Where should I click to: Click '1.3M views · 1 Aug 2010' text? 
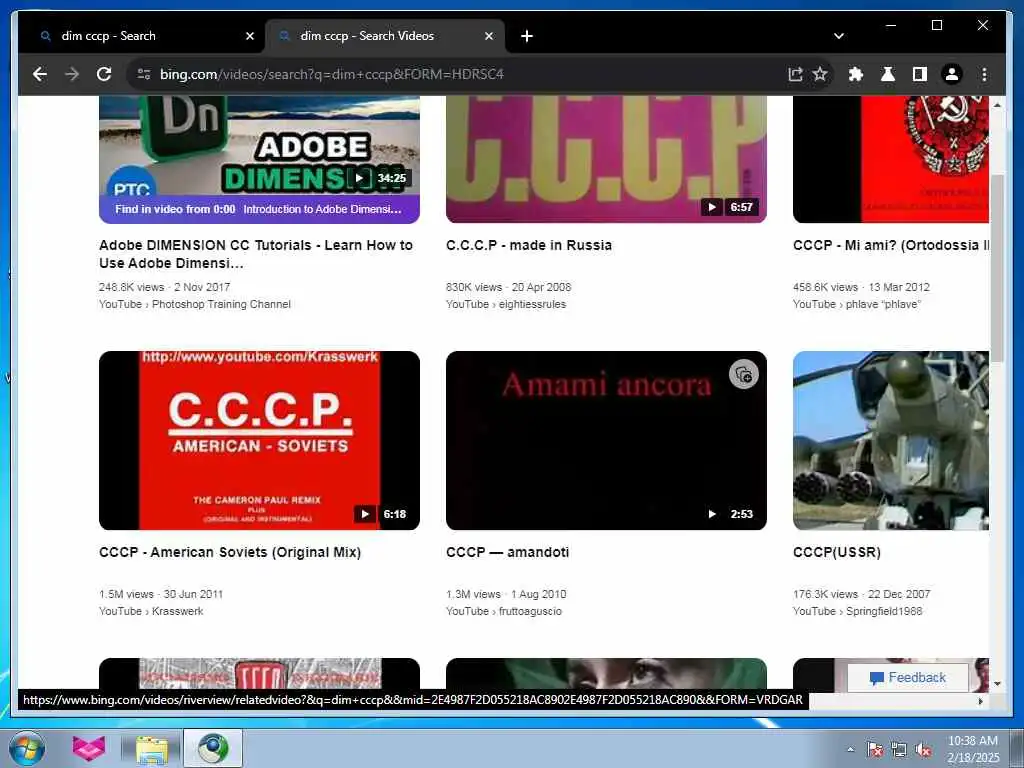506,594
